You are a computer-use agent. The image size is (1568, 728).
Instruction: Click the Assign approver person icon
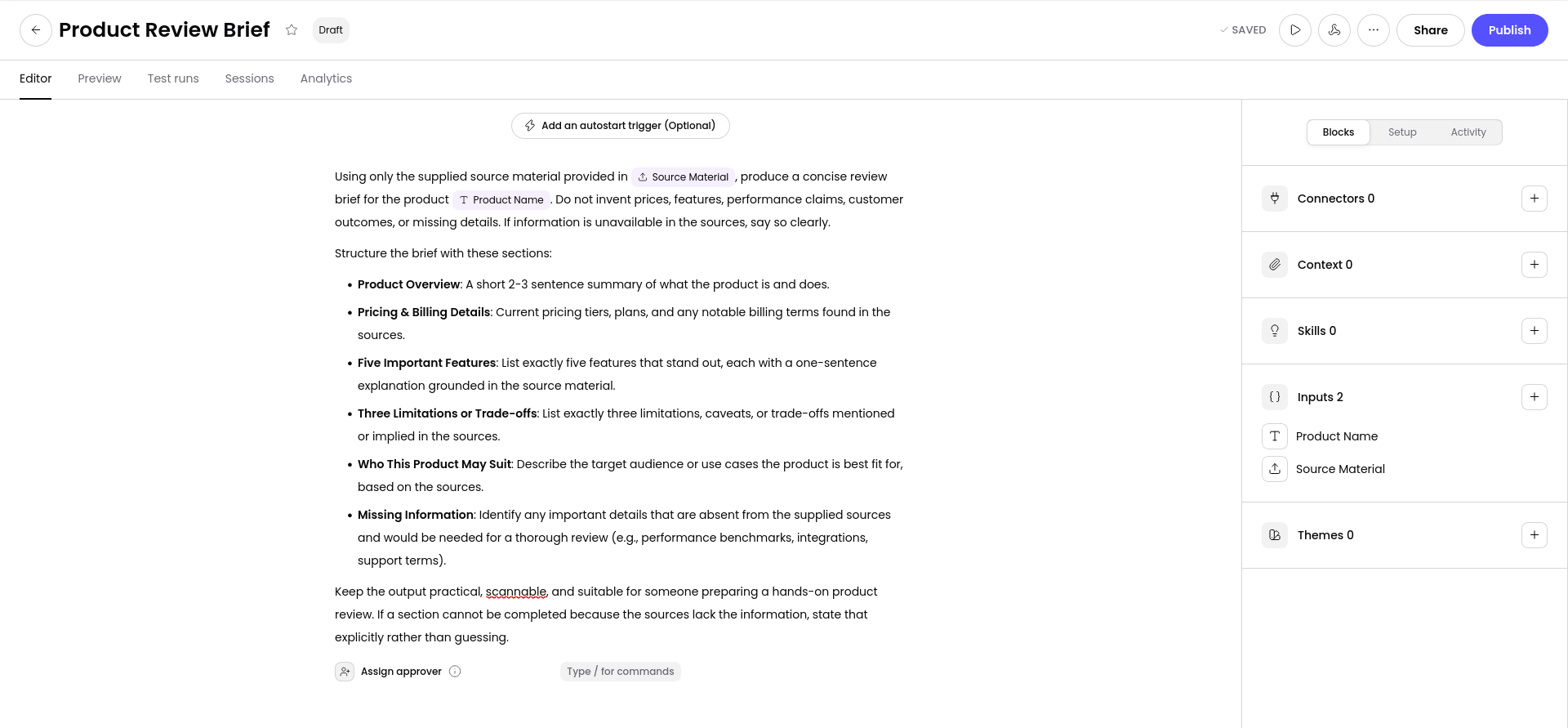345,672
